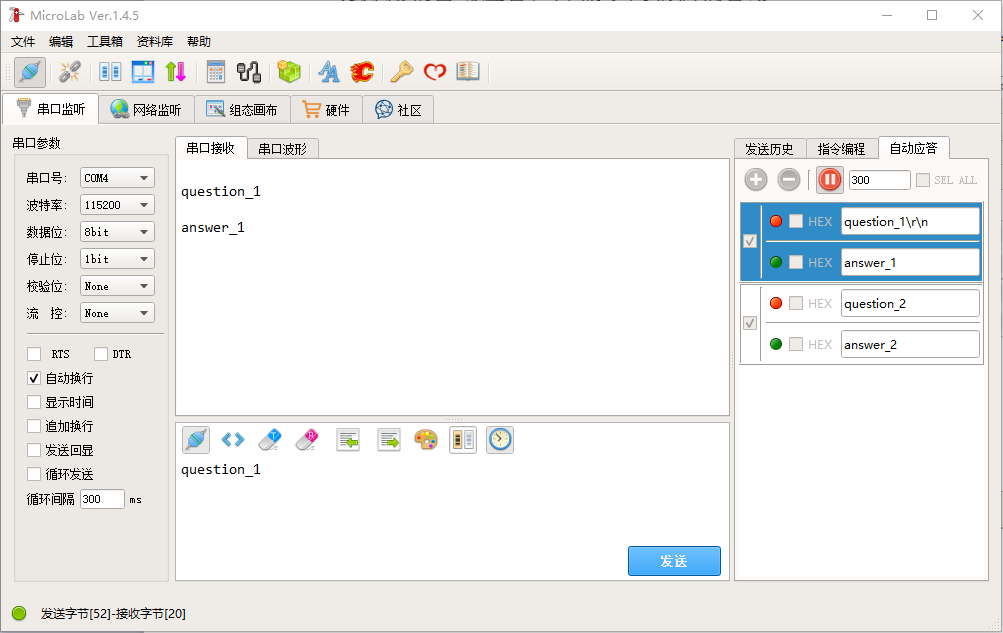Screen dimensions: 1003x633
Task: Enable the 发送回显 checkbox
Action: [x=35, y=450]
